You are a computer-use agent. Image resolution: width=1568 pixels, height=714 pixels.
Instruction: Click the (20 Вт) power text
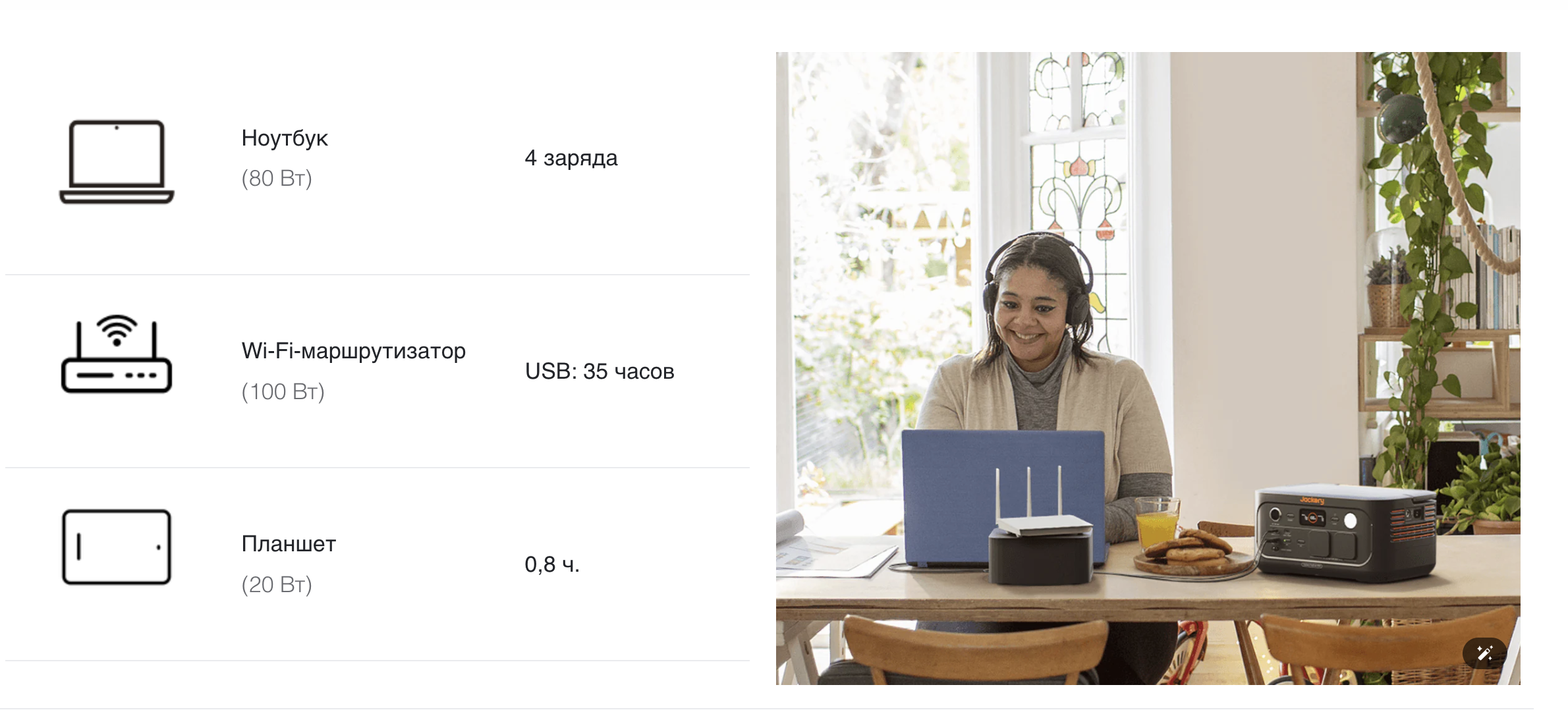(x=277, y=585)
